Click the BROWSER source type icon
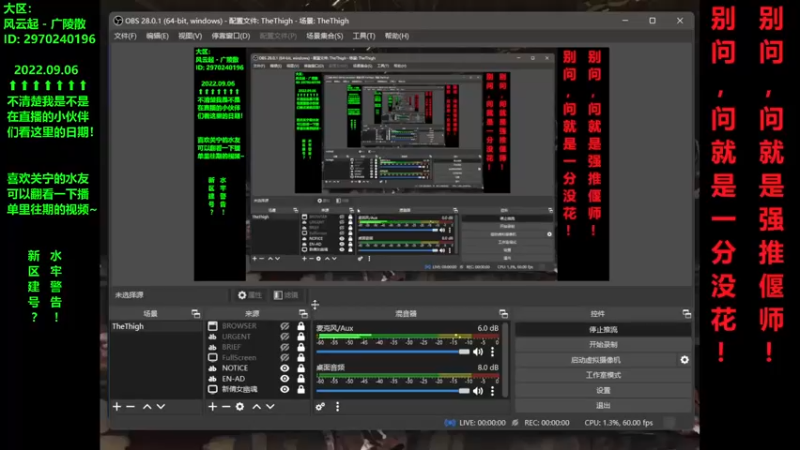The image size is (800, 450). coord(213,326)
